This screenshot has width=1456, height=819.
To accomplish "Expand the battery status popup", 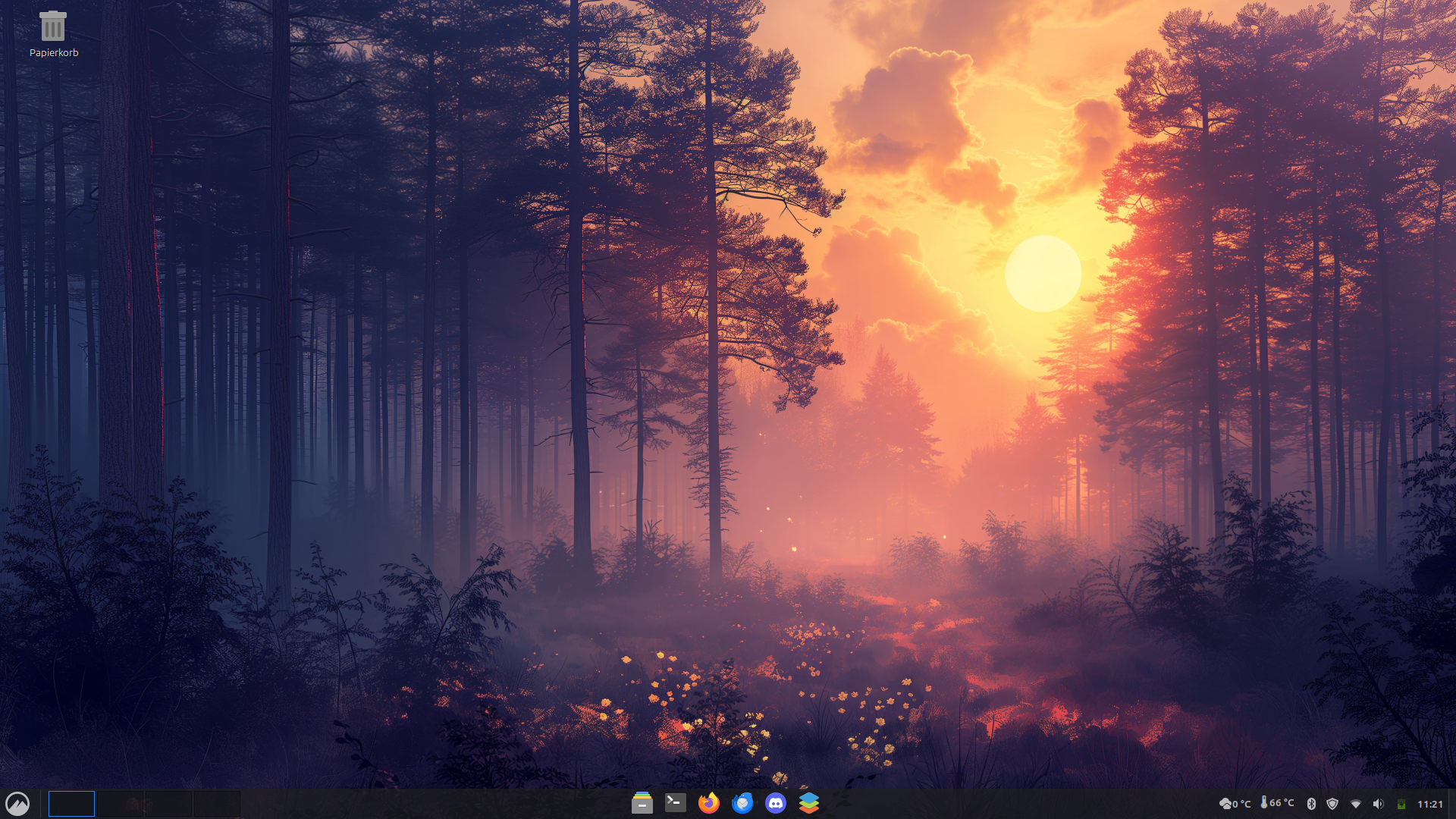I will [1401, 803].
